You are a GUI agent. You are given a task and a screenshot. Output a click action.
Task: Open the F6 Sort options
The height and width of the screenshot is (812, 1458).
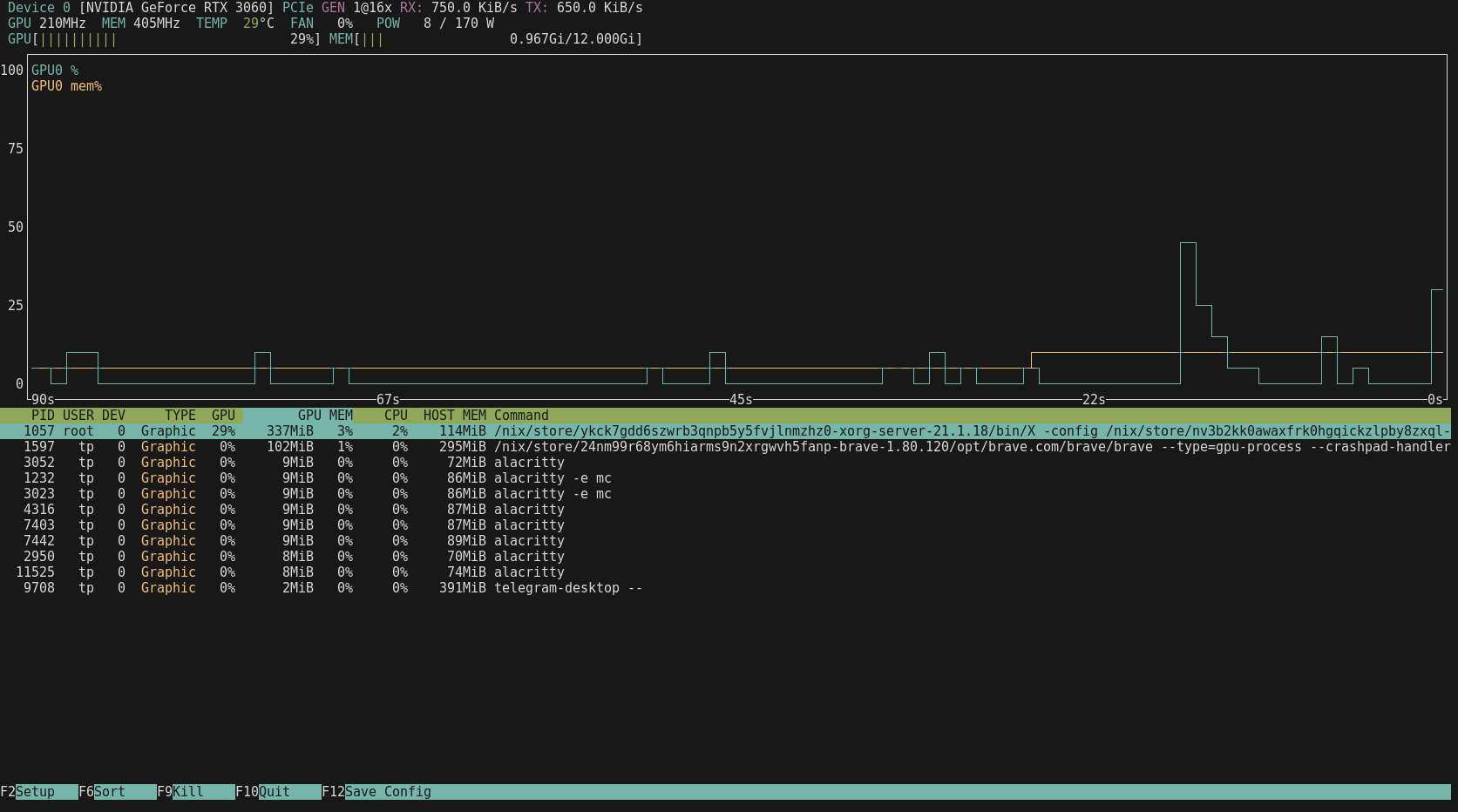[109, 792]
